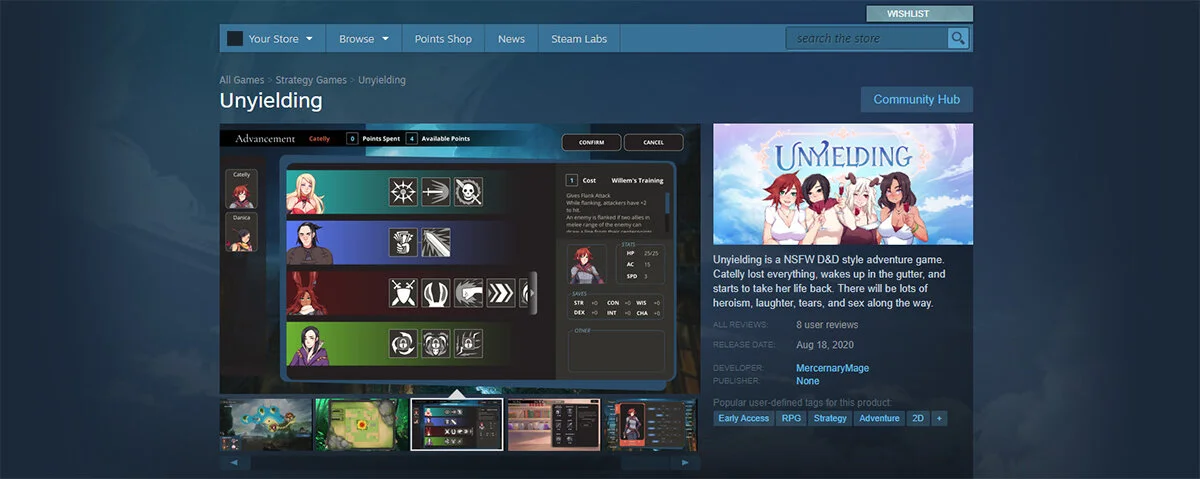Open the News tab
Screen dimensions: 1200x479
[x=511, y=38]
